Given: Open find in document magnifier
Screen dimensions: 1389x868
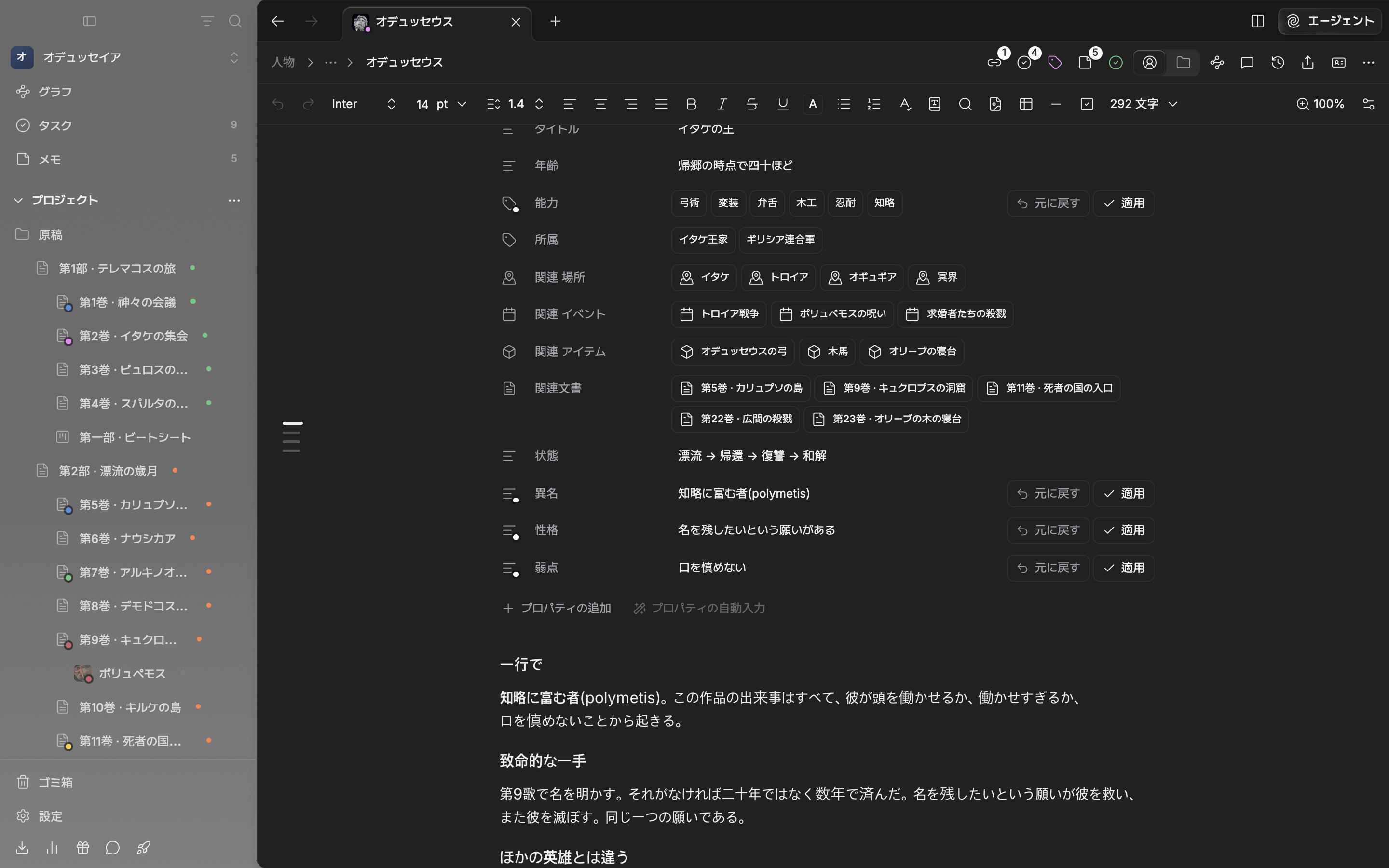Looking at the screenshot, I should tap(965, 104).
